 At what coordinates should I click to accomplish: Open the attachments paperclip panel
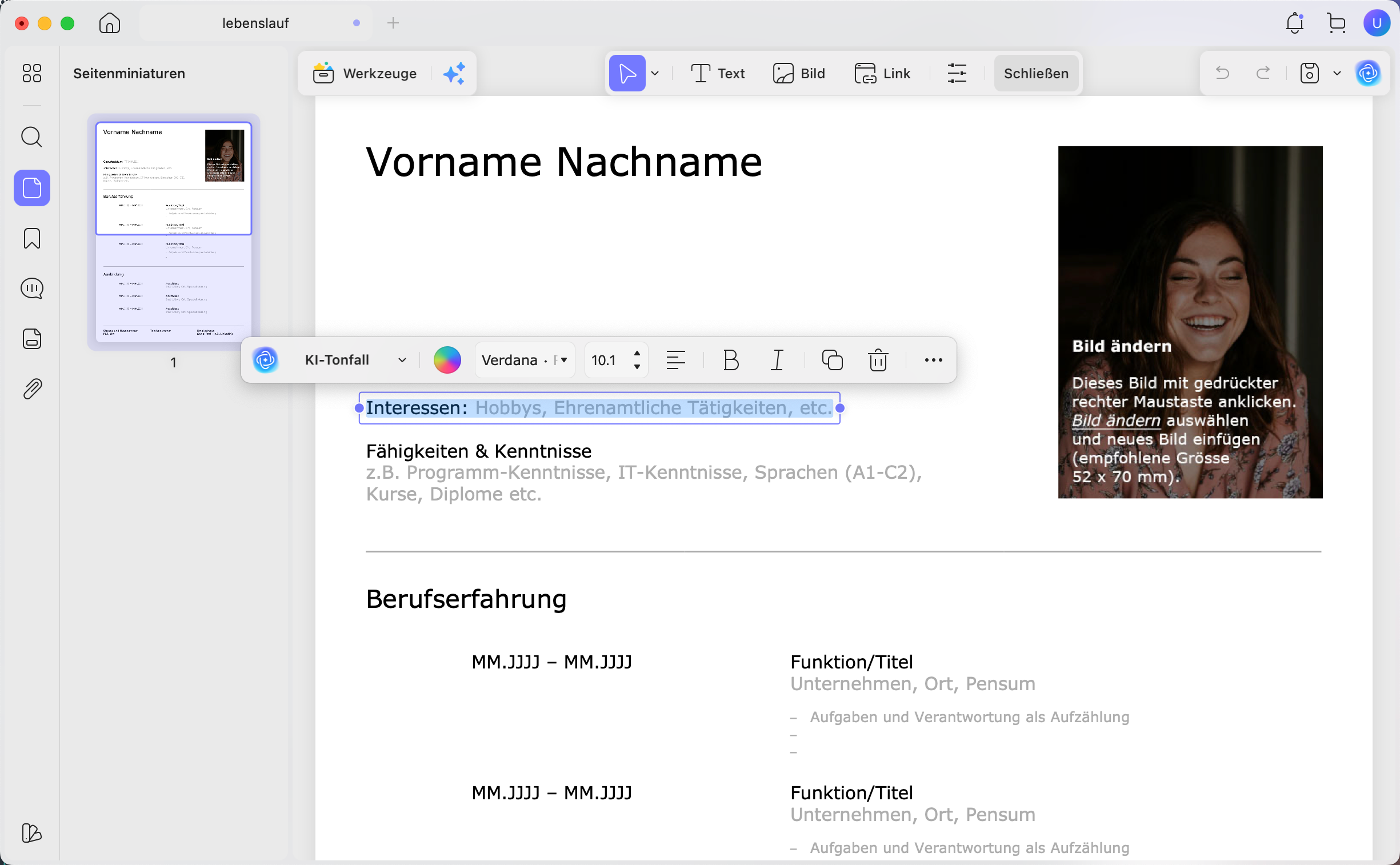(x=32, y=389)
